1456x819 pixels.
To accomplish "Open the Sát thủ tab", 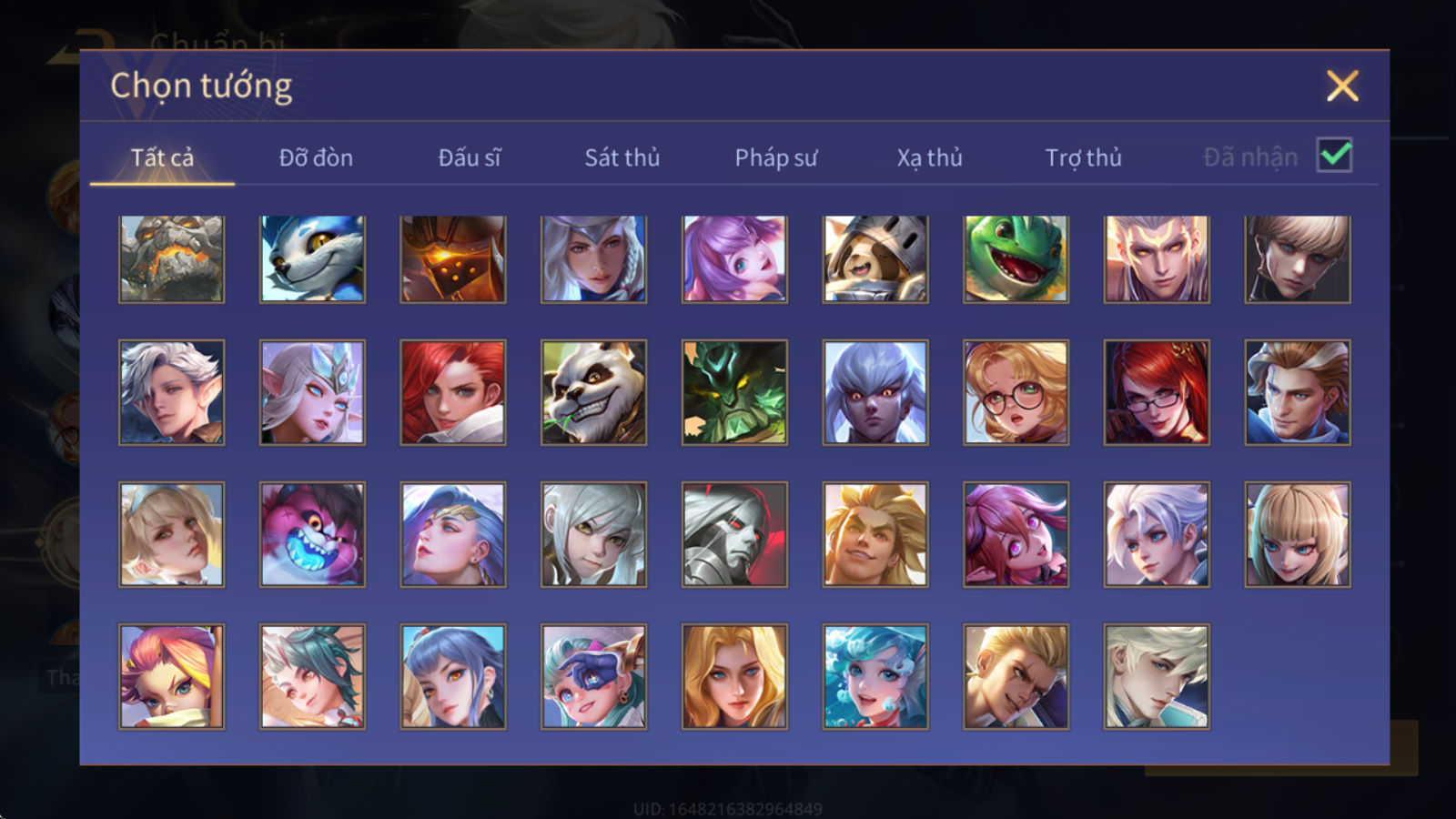I will coord(622,157).
